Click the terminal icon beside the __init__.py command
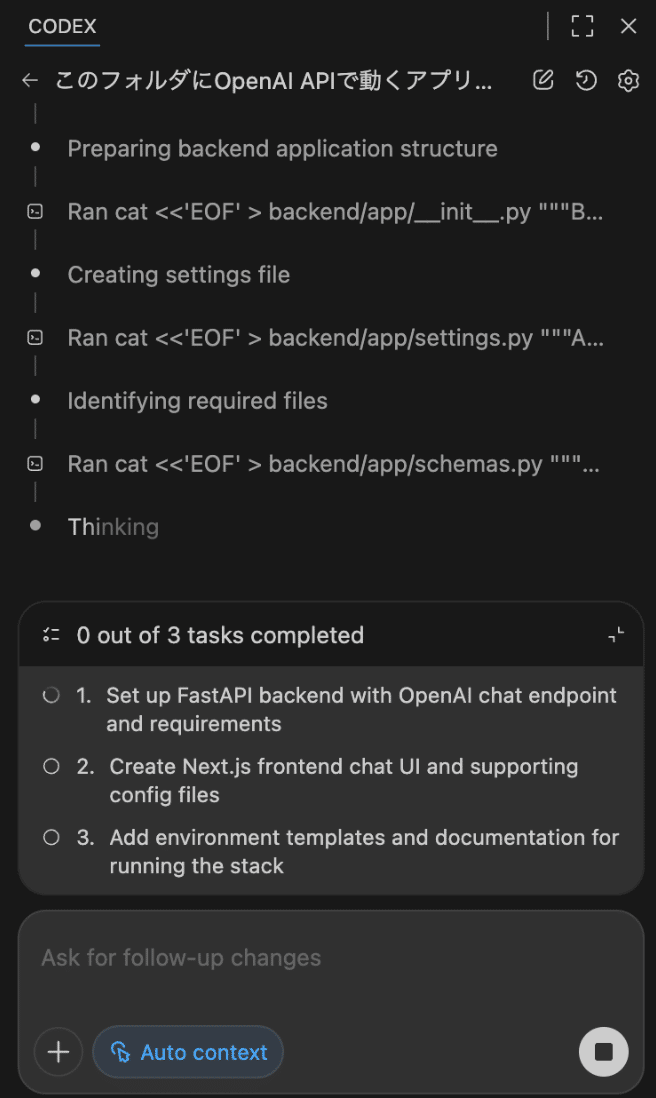656x1098 pixels. coord(35,212)
